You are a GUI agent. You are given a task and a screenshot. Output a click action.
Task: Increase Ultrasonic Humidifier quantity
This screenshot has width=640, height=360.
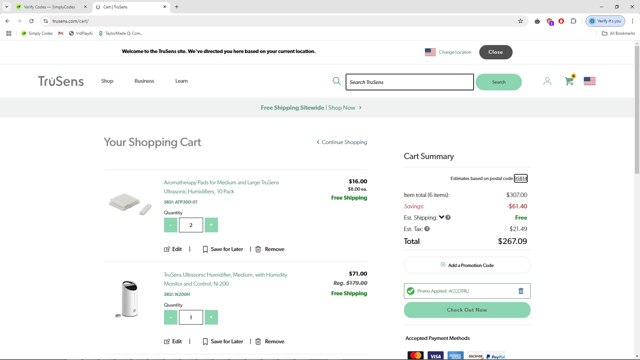tap(211, 317)
